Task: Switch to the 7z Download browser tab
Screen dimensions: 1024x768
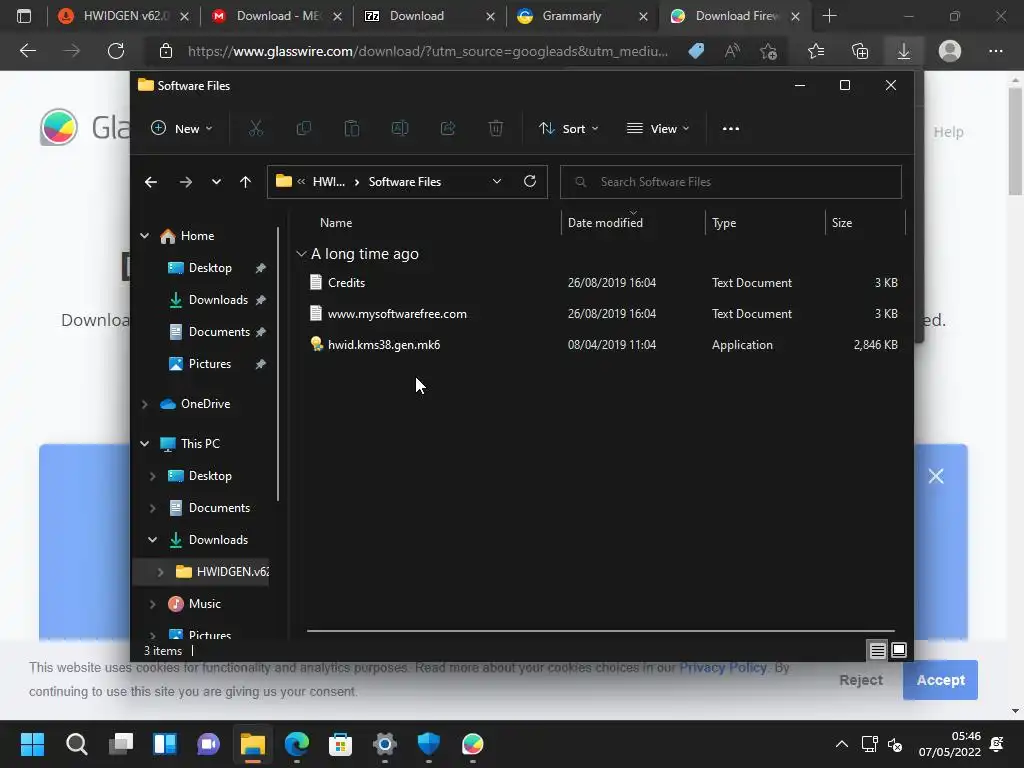Action: [428, 16]
